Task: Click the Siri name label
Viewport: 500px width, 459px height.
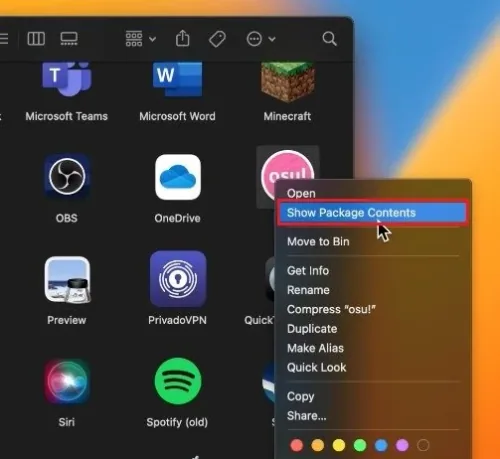Action: point(67,422)
